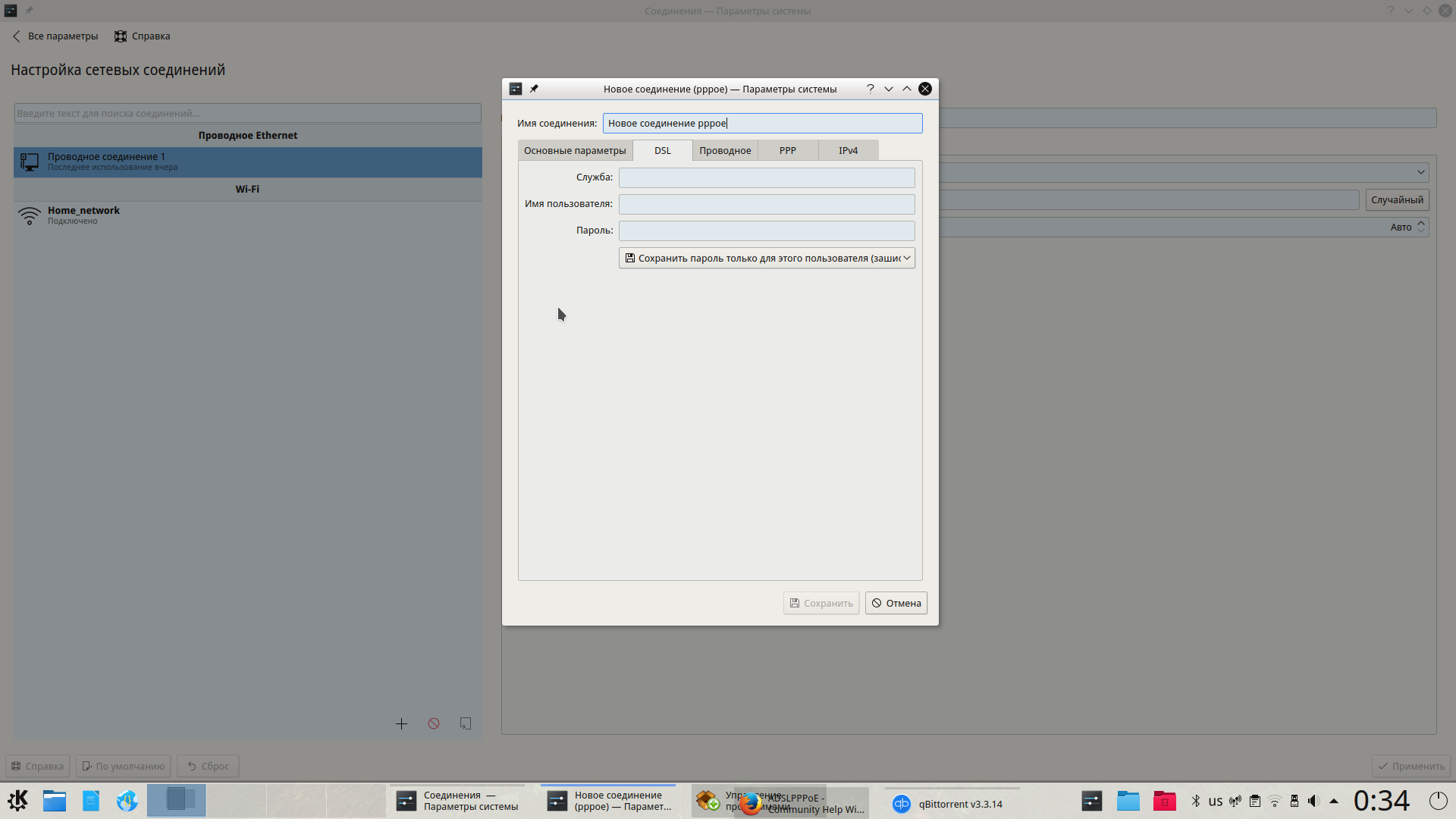The width and height of the screenshot is (1456, 819).
Task: Show hidden tray icons arrow
Action: (1334, 801)
